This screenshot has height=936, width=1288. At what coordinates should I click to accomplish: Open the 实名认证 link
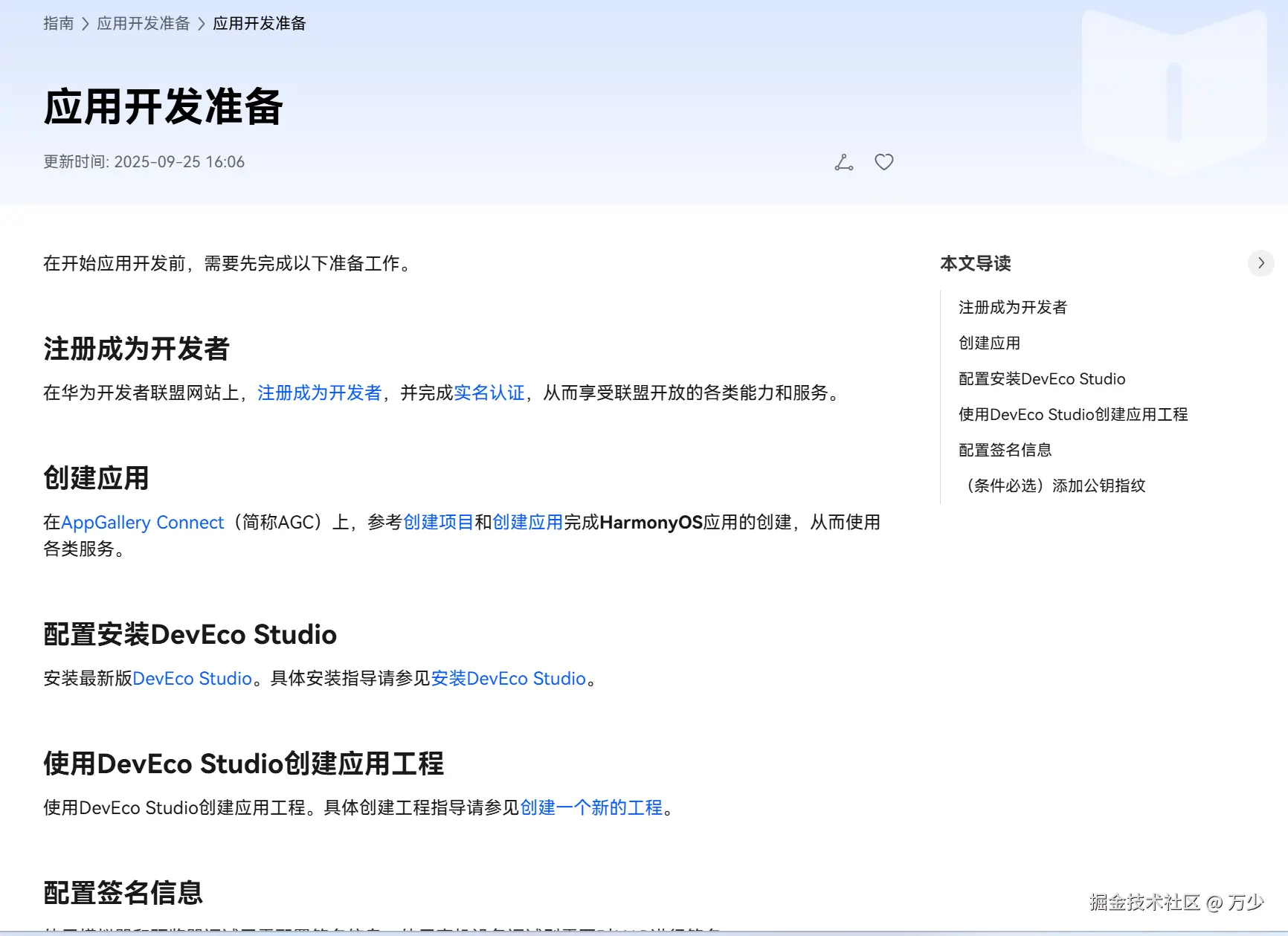point(489,393)
